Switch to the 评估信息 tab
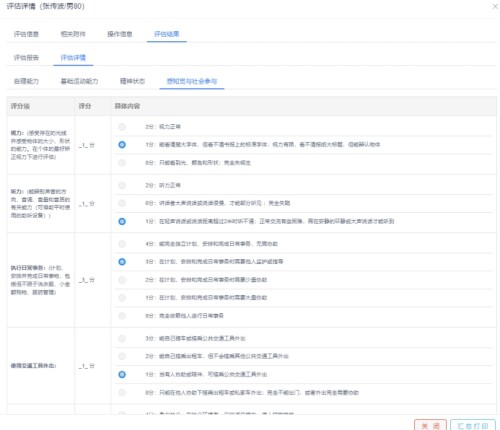The height and width of the screenshot is (430, 500). [26, 34]
